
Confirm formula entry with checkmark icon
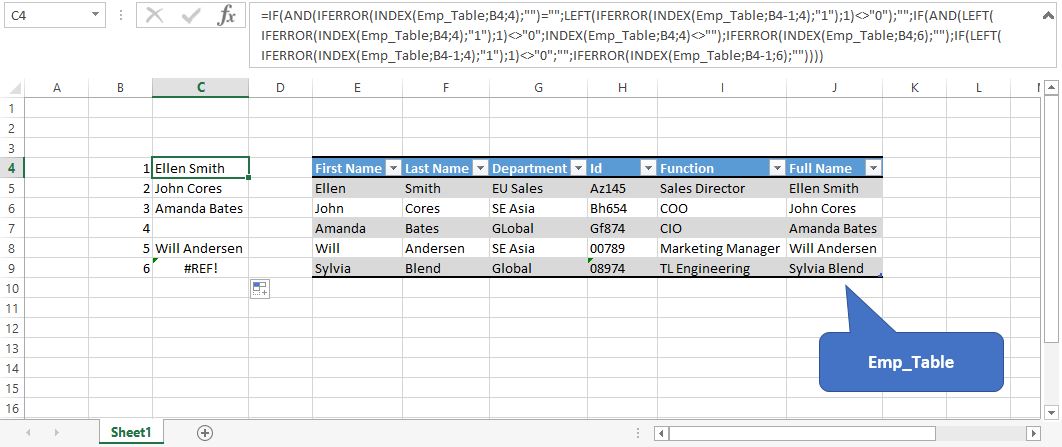191,15
